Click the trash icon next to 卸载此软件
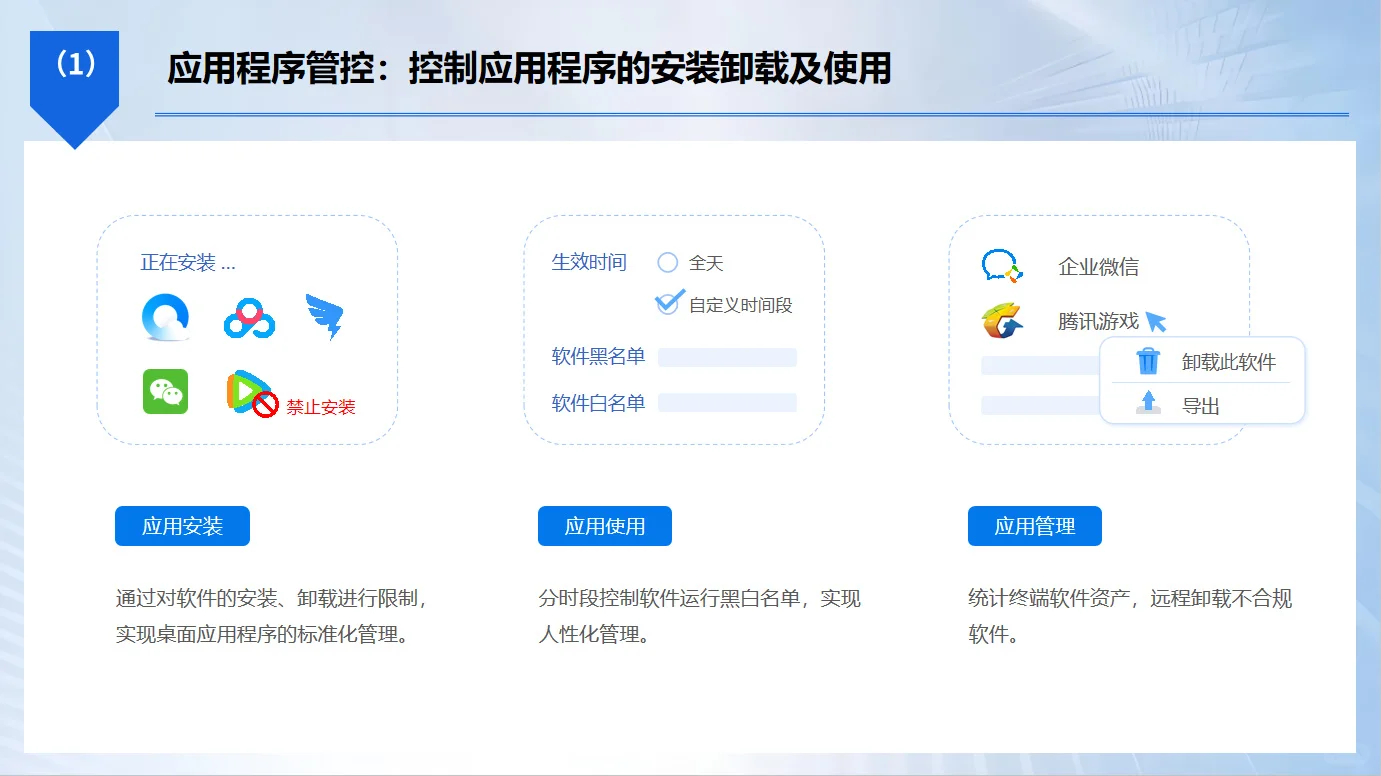Screen dimensions: 1381x776 tap(1146, 362)
